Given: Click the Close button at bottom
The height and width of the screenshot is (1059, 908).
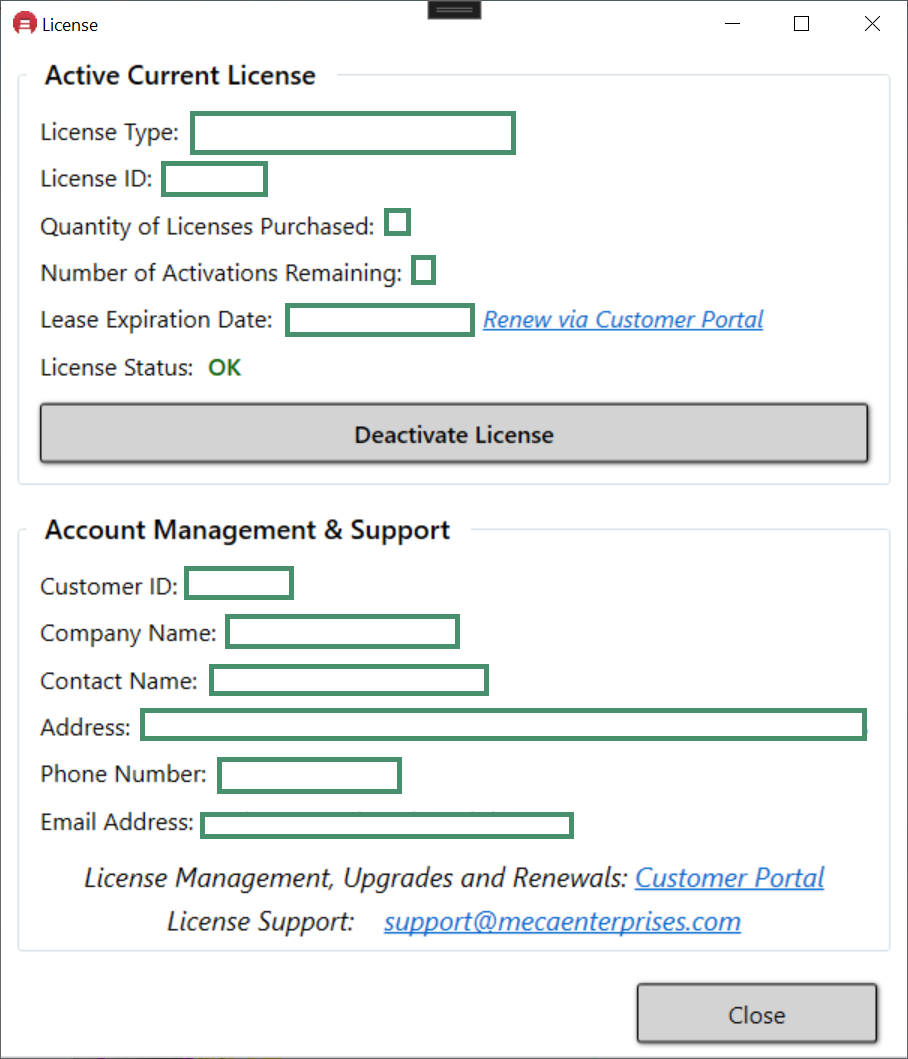Looking at the screenshot, I should (757, 1014).
